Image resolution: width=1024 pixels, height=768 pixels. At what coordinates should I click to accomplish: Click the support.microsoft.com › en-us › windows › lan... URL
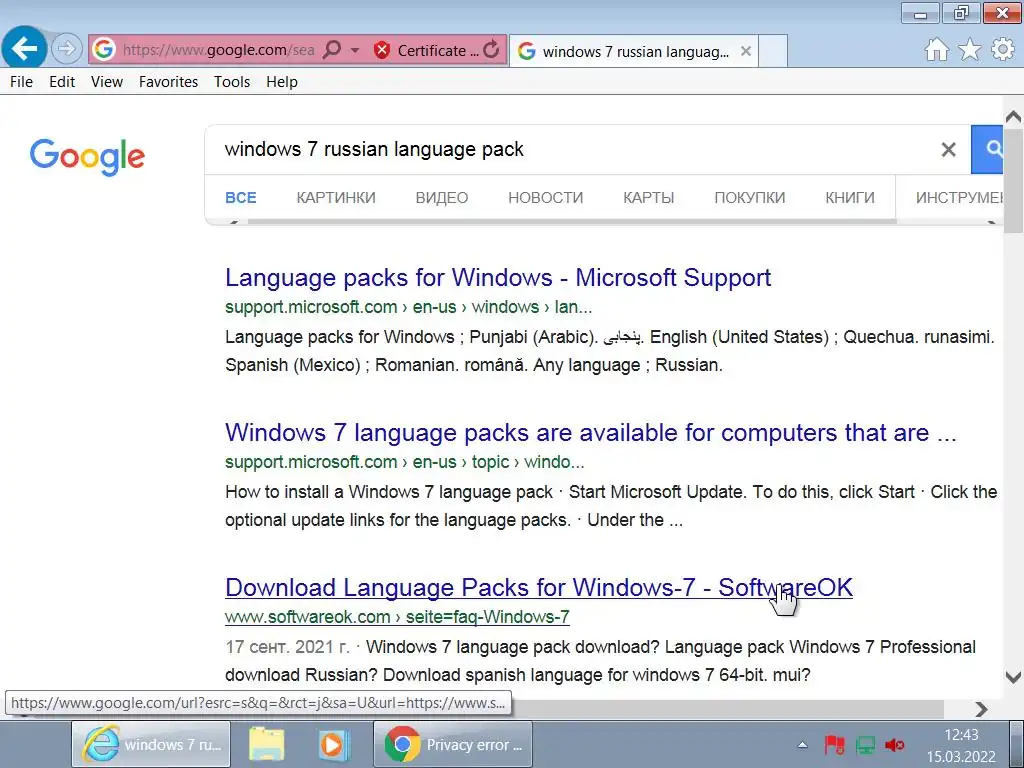coord(409,307)
